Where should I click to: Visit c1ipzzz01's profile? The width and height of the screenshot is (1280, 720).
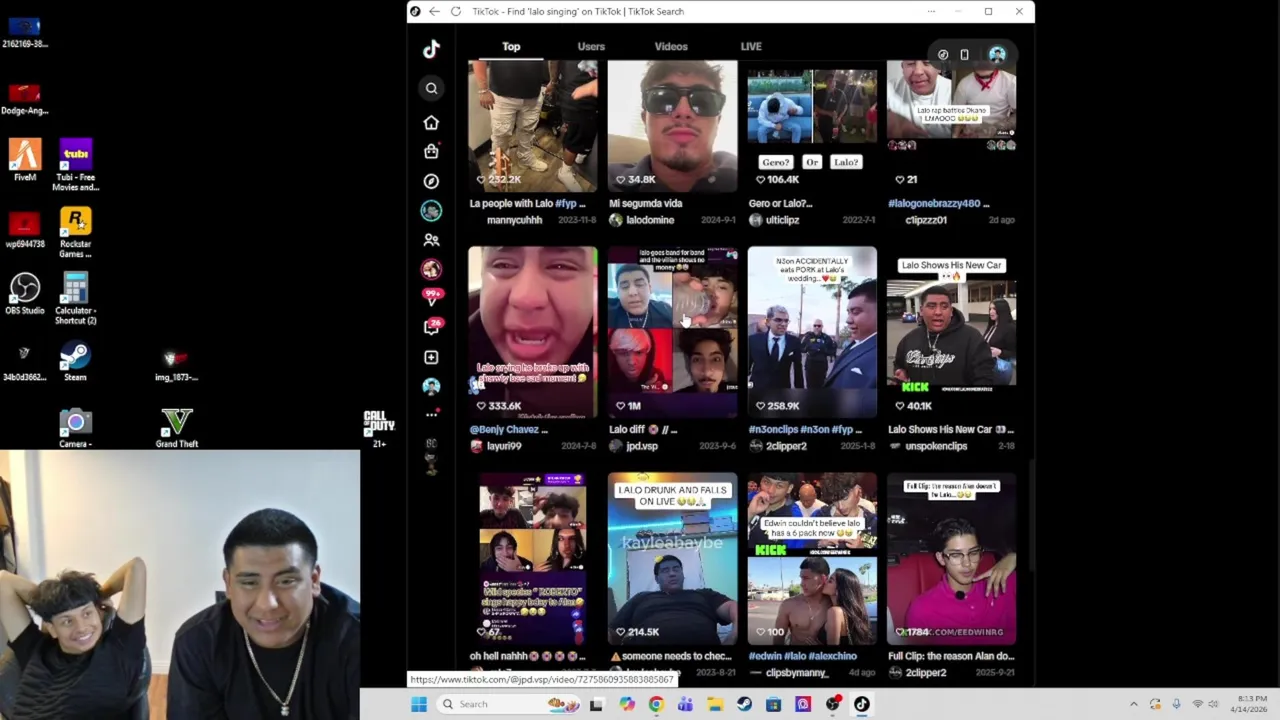(925, 220)
